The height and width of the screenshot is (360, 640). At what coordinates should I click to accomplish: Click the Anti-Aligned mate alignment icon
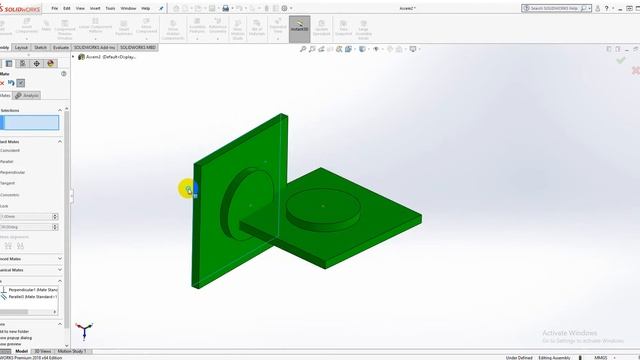[20, 246]
